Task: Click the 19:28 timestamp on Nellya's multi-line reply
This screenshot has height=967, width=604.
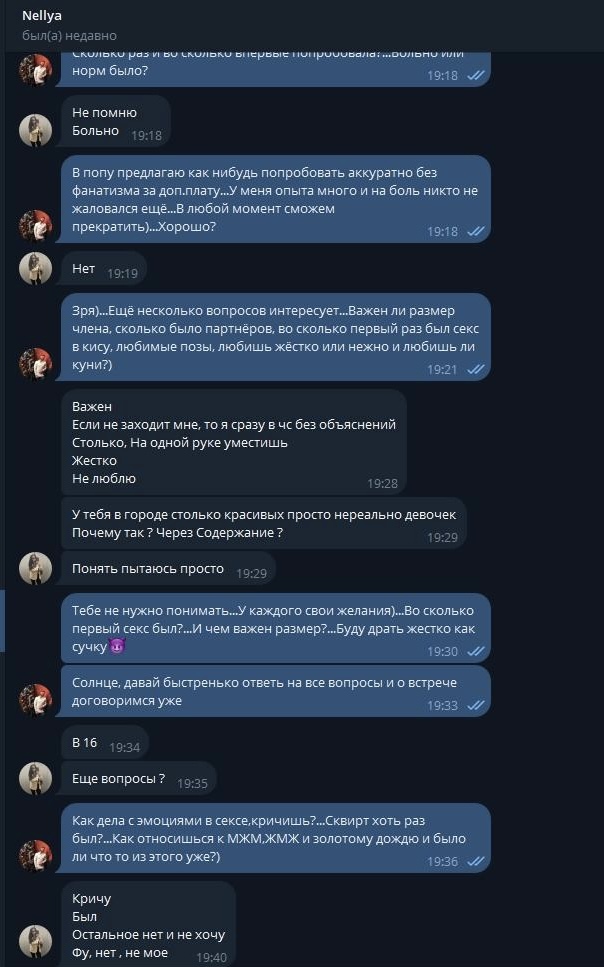Action: [382, 483]
